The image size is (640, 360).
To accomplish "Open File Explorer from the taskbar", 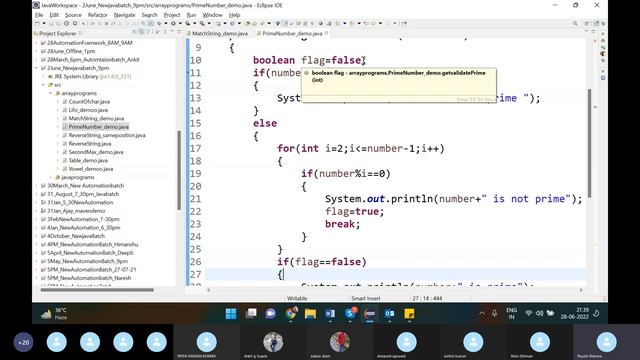I will click(310, 313).
